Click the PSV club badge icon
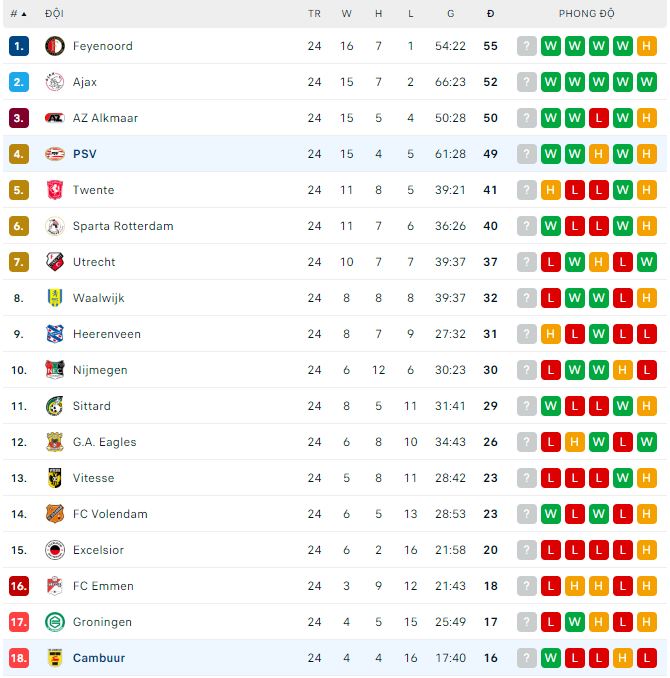Viewport: 670px width, 678px height. click(x=55, y=154)
